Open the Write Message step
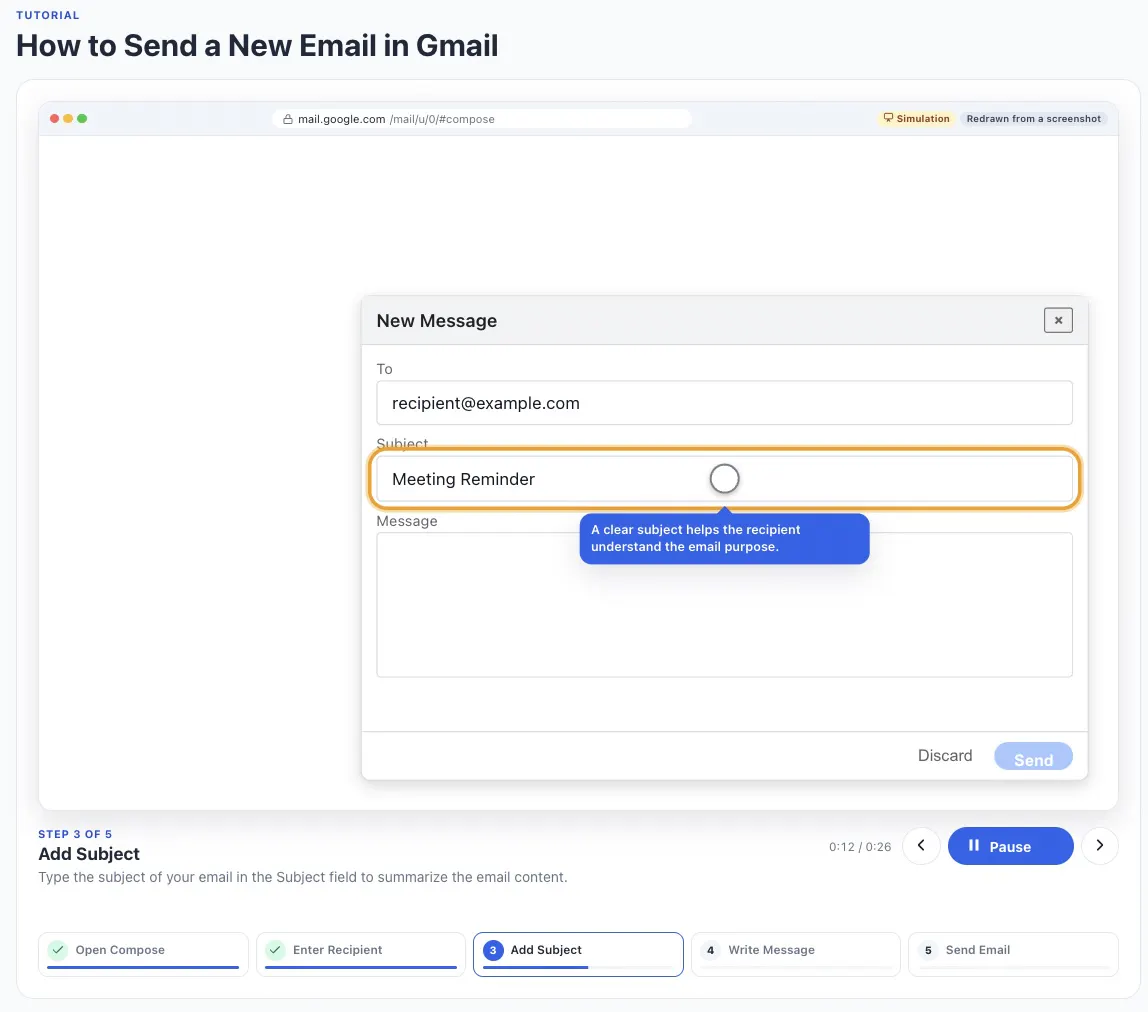1148x1012 pixels. point(796,954)
